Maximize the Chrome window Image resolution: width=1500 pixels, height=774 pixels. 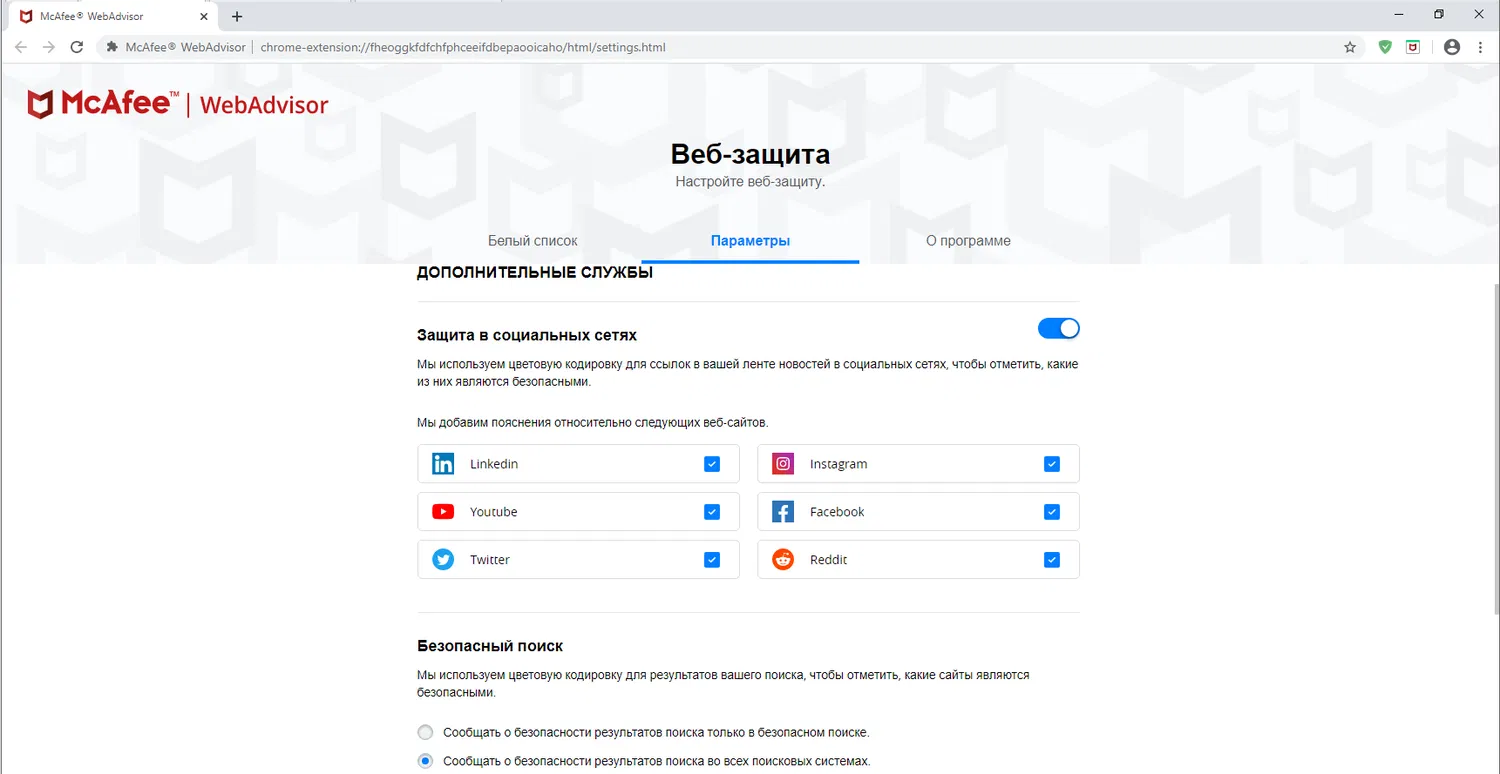tap(1439, 14)
